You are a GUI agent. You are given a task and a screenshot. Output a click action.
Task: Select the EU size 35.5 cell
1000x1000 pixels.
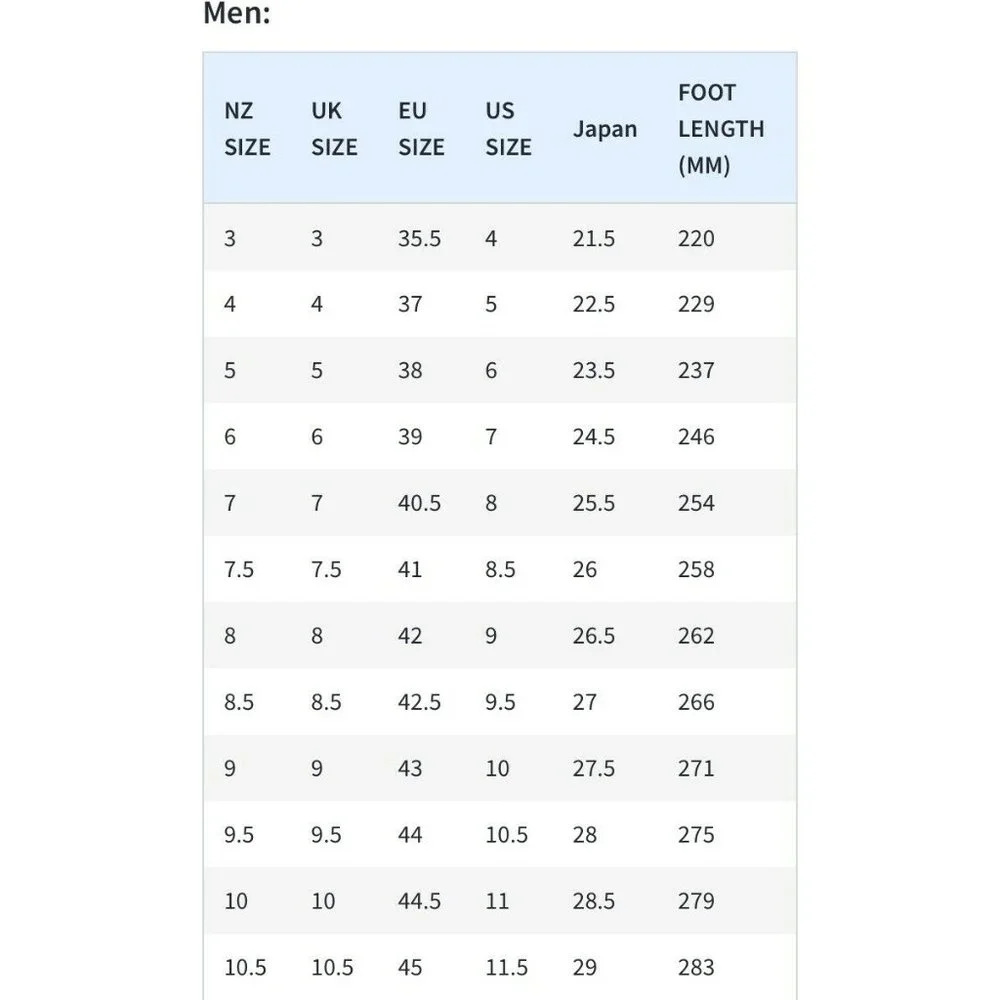[x=419, y=239]
